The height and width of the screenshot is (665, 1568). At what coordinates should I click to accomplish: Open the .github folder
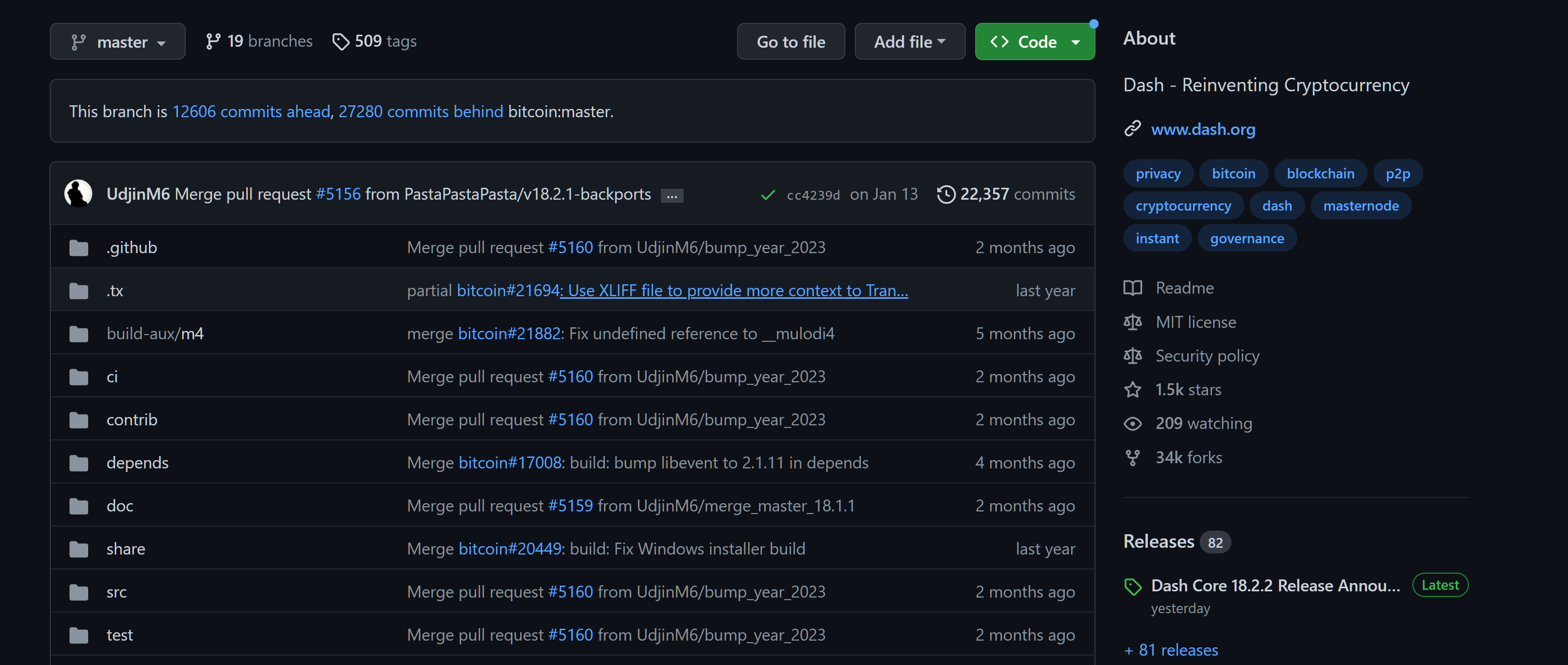132,247
